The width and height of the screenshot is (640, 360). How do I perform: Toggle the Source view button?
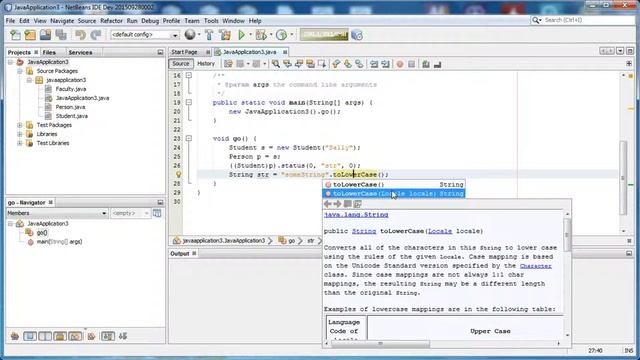tap(181, 64)
